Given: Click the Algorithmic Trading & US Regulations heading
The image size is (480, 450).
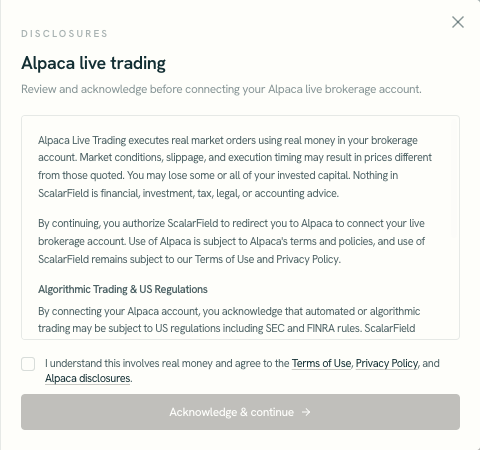Looking at the screenshot, I should coord(123,289).
